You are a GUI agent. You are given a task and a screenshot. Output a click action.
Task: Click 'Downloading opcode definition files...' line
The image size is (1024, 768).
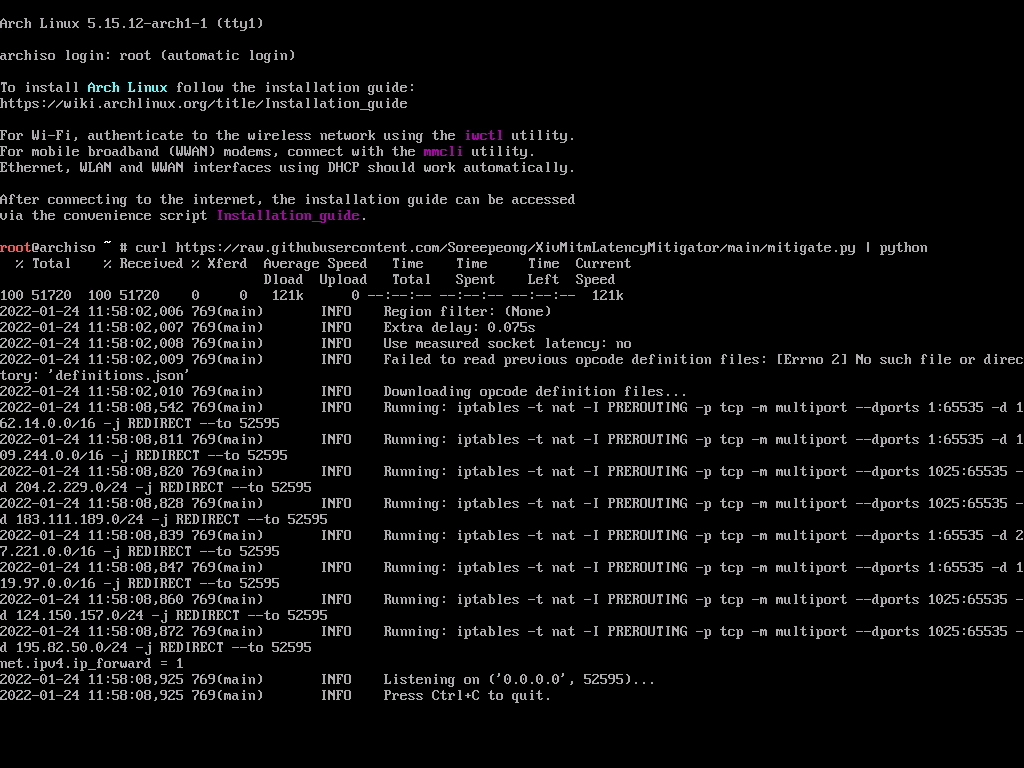click(x=535, y=392)
